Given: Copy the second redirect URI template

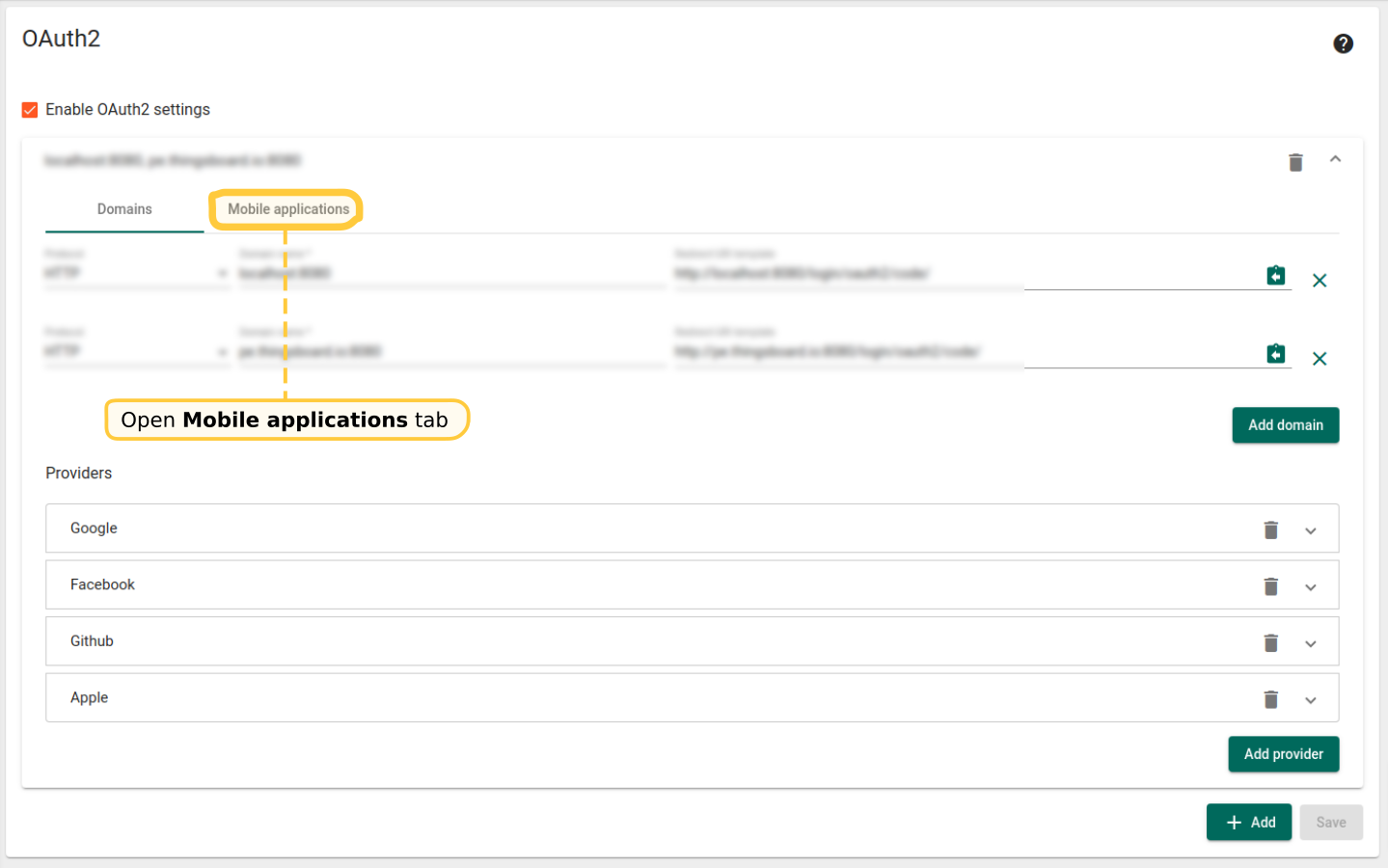Looking at the screenshot, I should (1275, 354).
